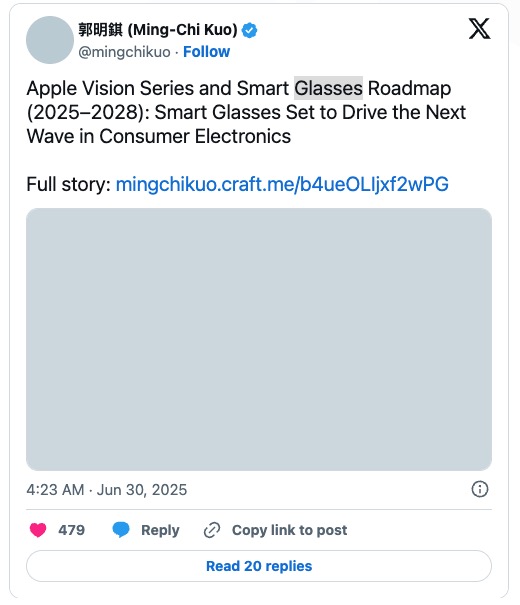Follow @mingchikuo

tap(206, 52)
